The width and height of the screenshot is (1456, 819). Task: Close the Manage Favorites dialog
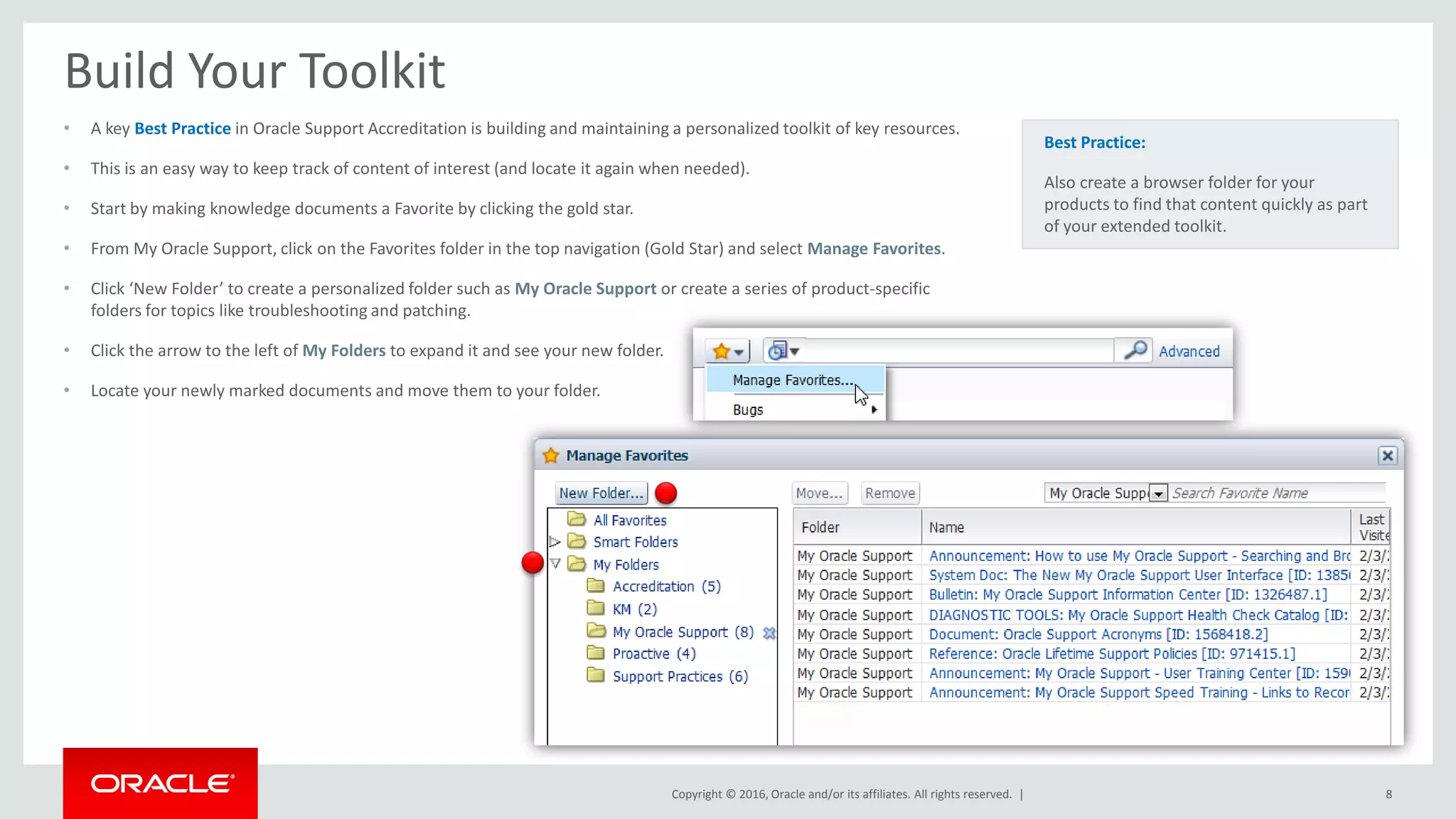click(x=1387, y=456)
